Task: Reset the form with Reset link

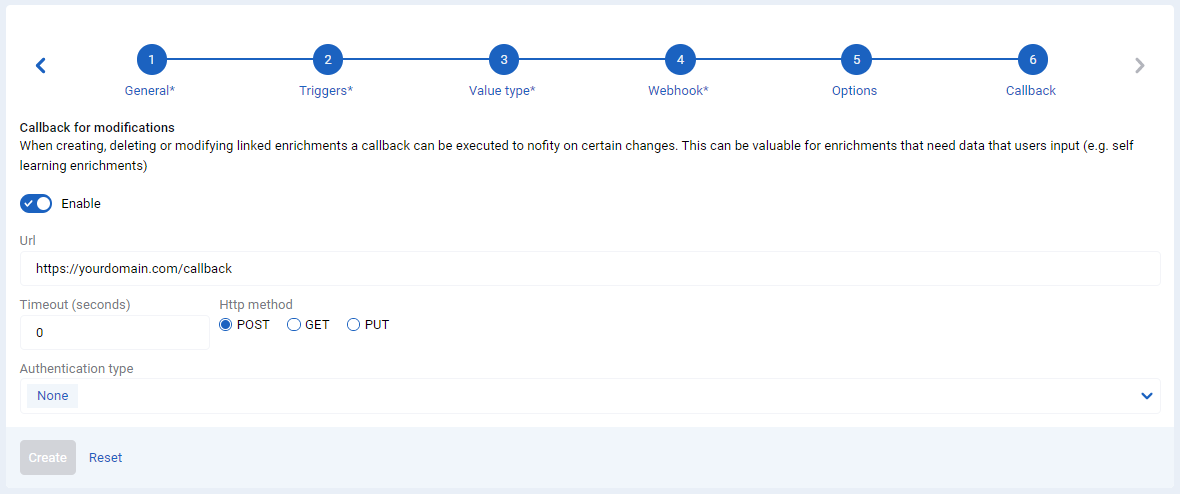Action: click(x=105, y=458)
